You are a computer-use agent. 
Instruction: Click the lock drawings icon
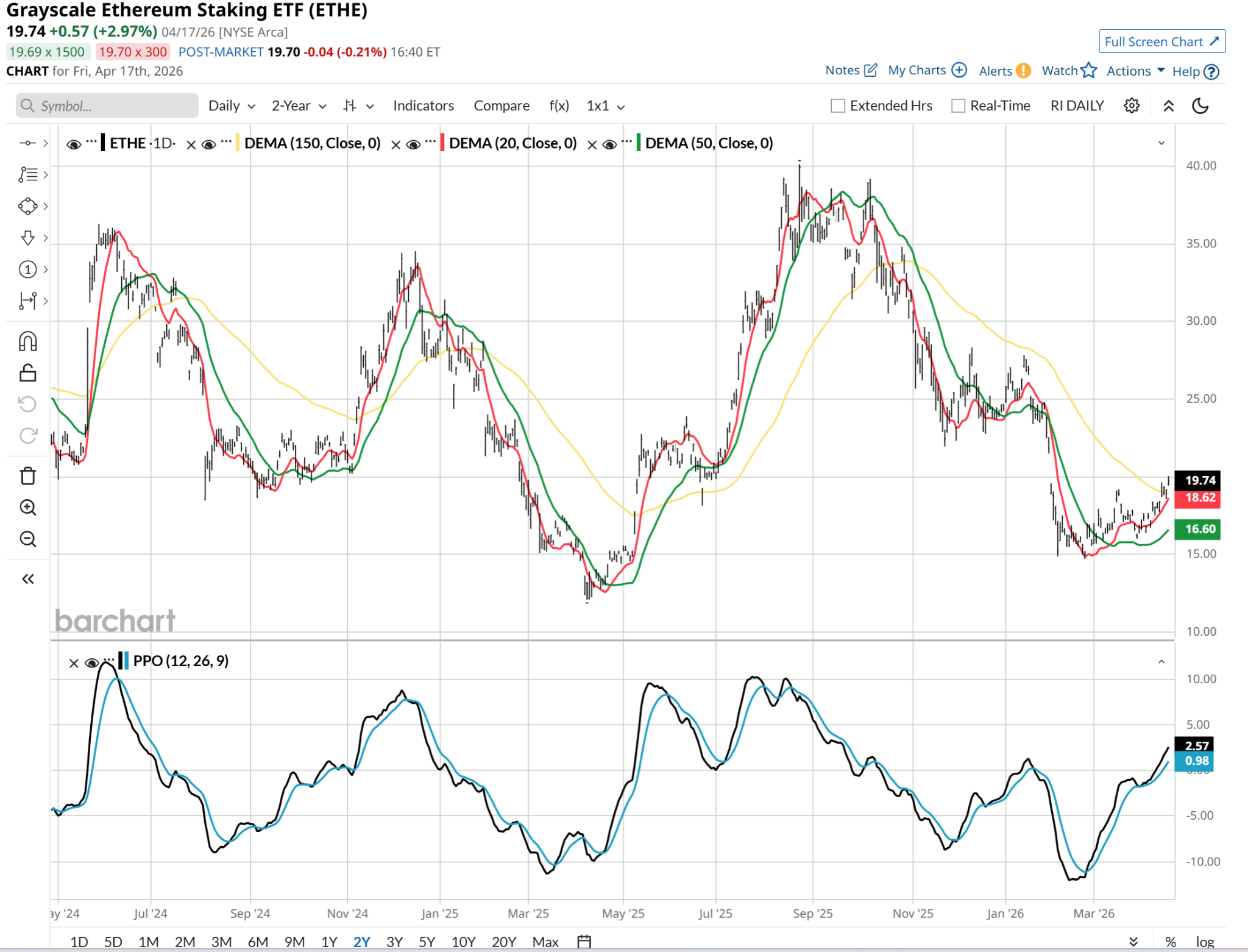28,373
